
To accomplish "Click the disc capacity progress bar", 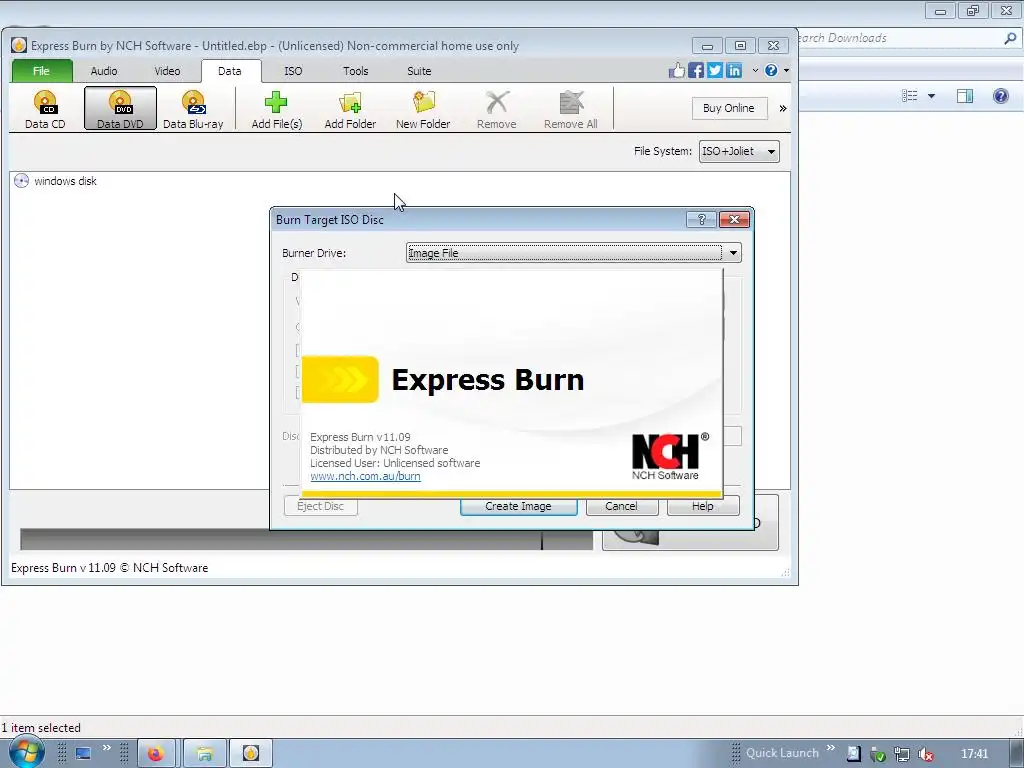I will point(306,539).
